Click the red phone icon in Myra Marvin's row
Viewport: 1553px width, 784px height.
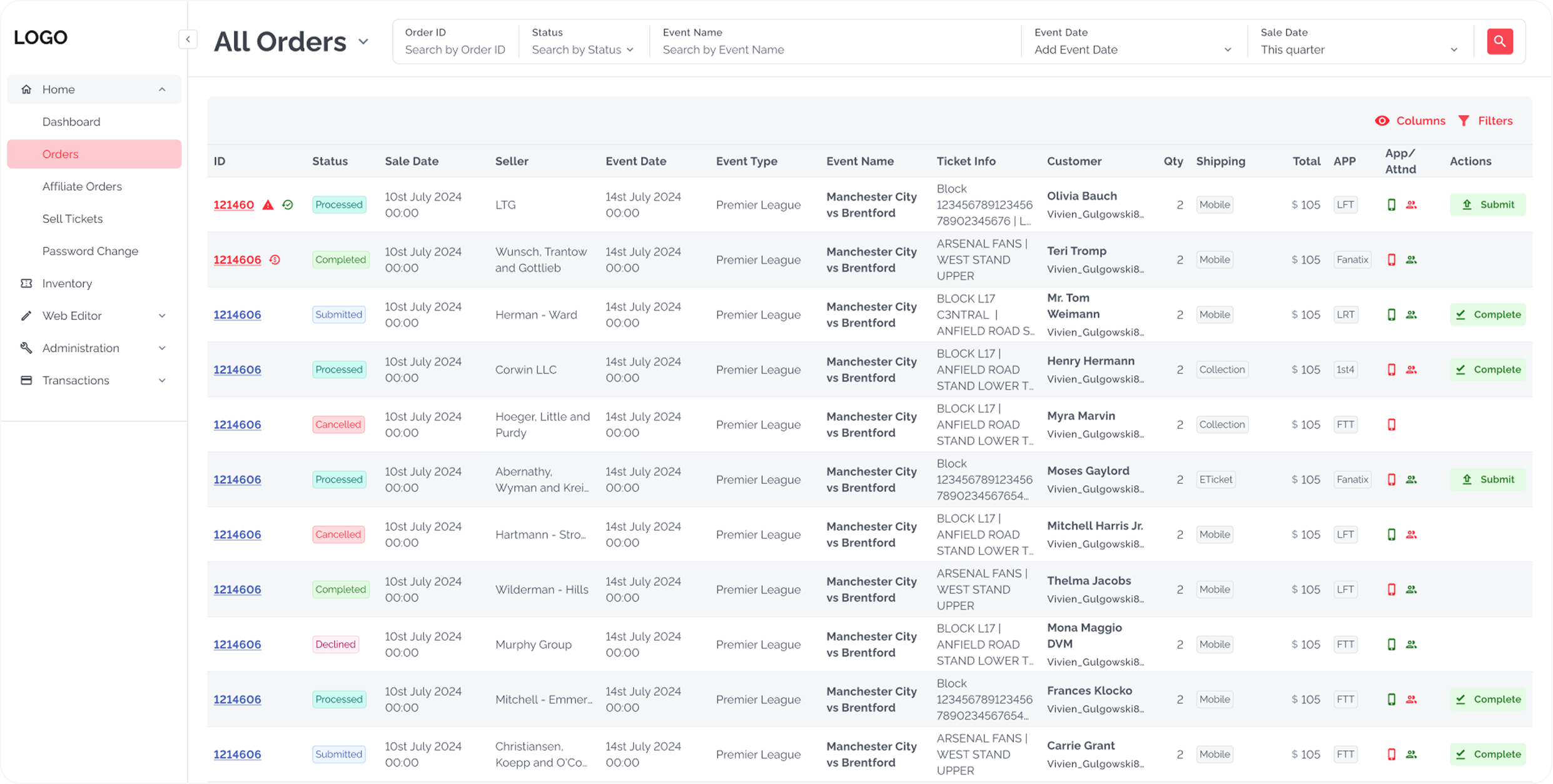click(1391, 425)
